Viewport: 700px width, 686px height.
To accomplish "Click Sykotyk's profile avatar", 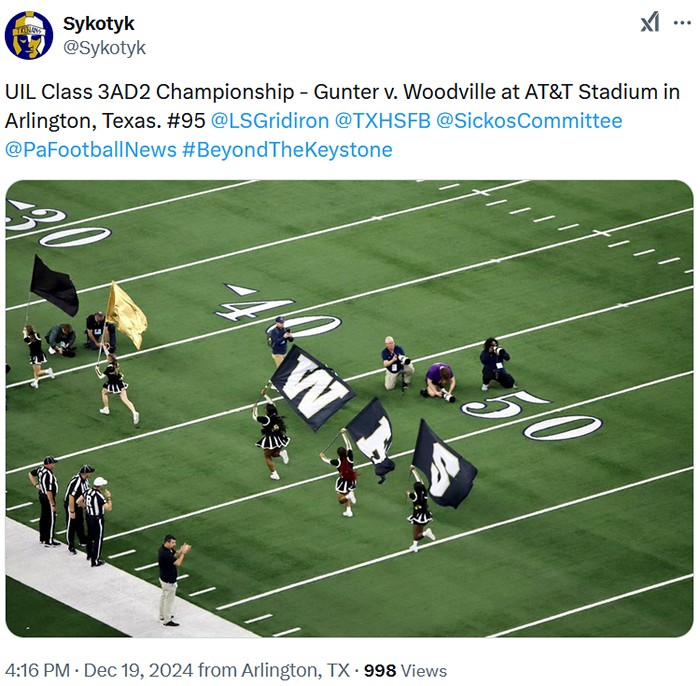I will 29,36.
